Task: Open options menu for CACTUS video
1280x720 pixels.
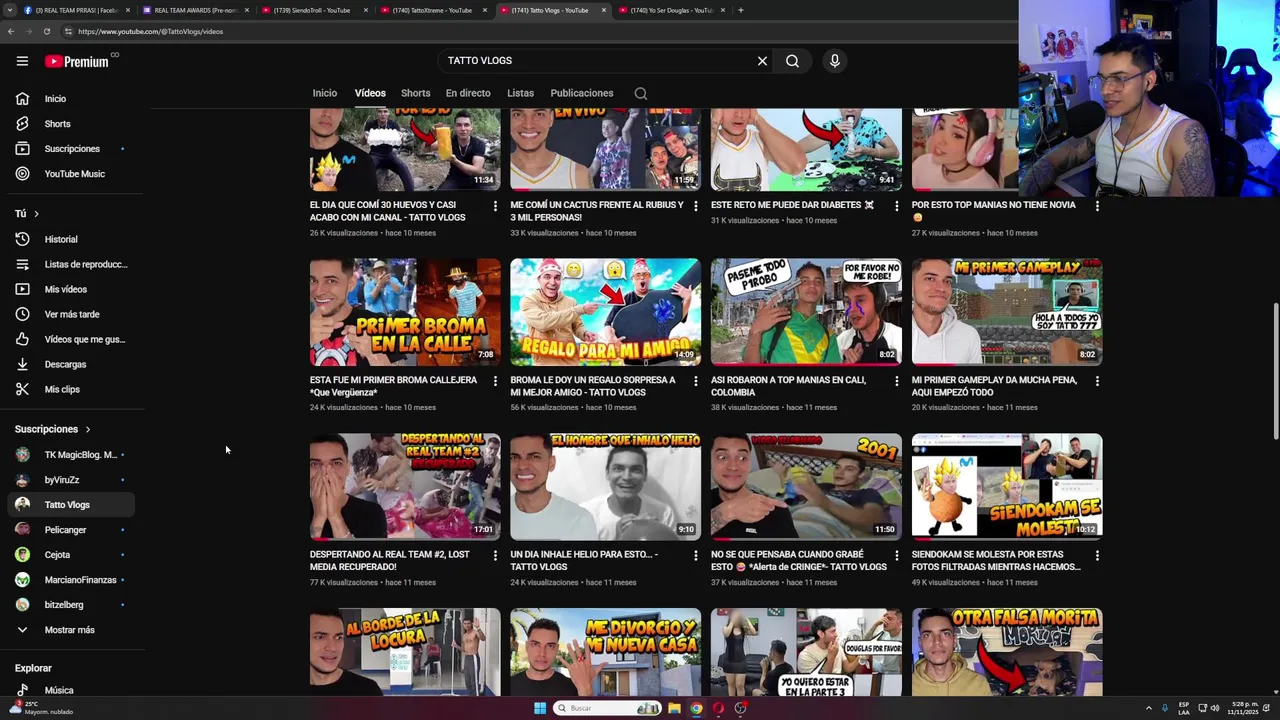Action: pyautogui.click(x=696, y=206)
